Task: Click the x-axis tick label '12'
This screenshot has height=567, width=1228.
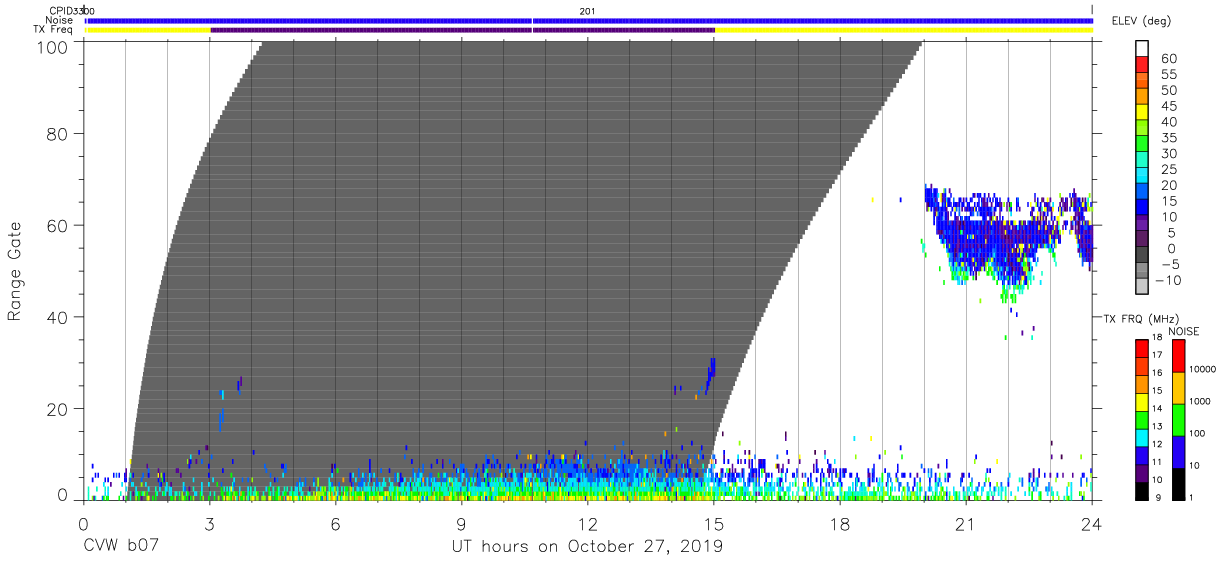Action: point(587,524)
